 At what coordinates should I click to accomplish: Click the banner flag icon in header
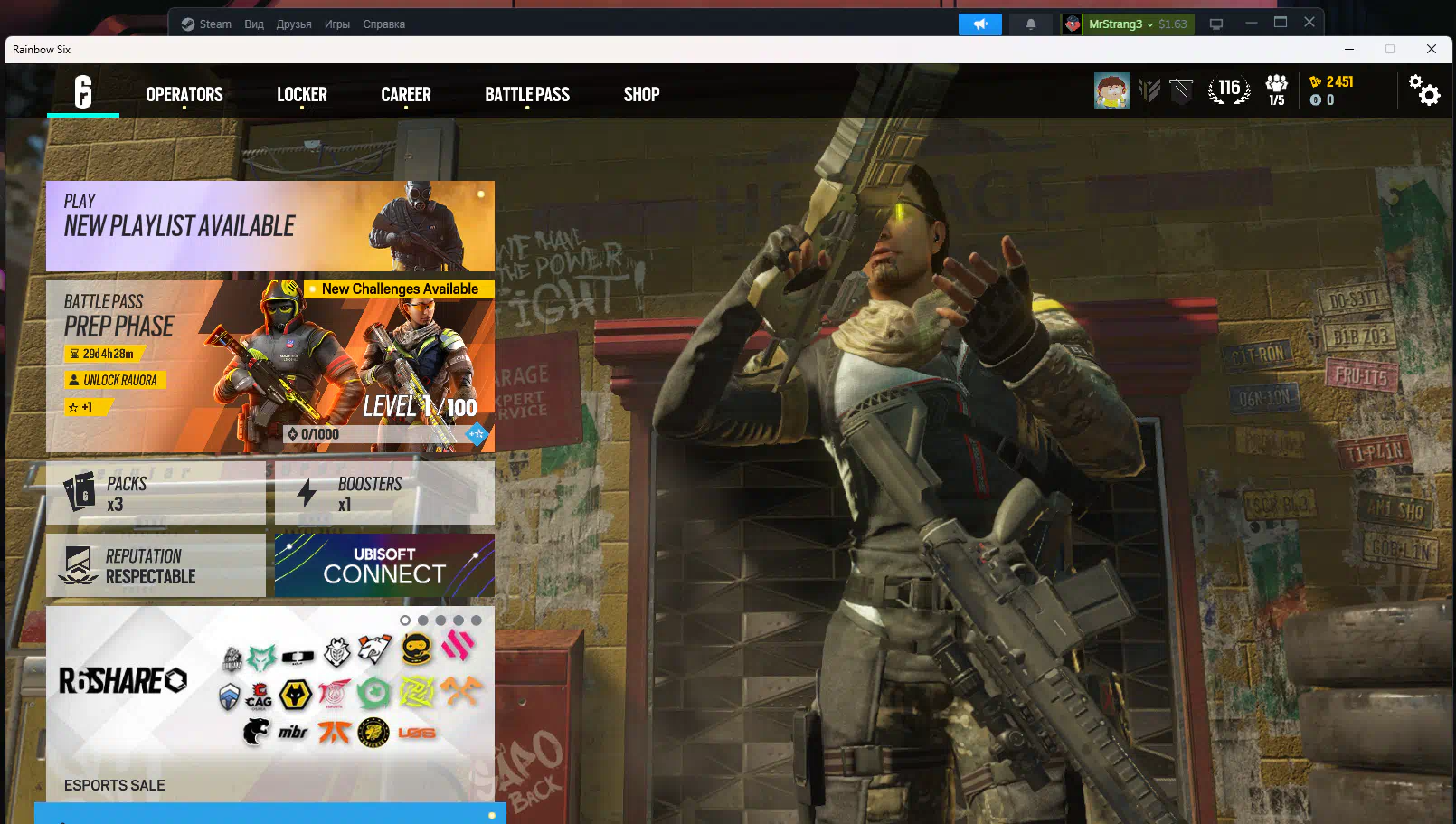click(1180, 90)
